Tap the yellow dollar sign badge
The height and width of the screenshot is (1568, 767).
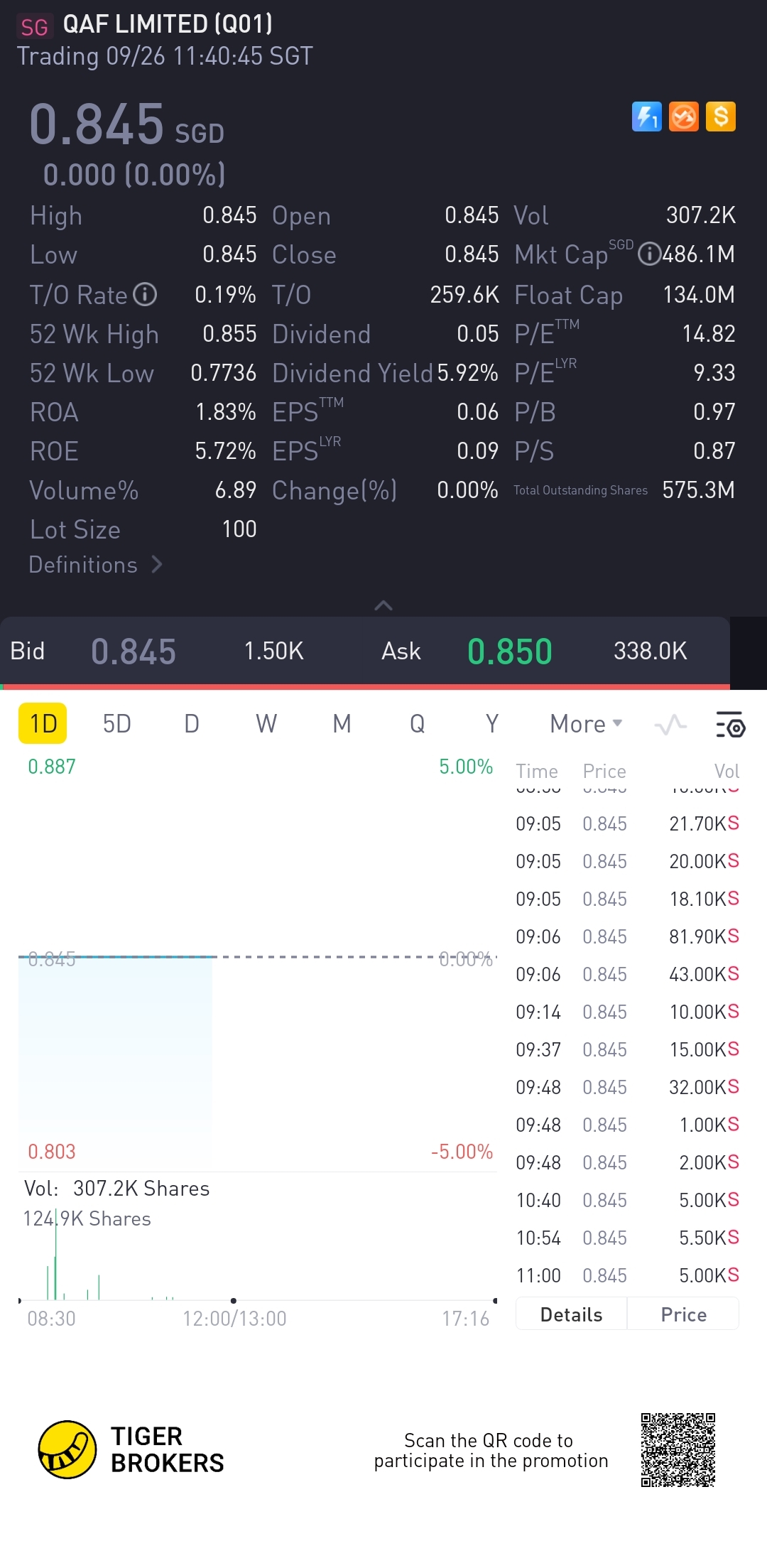[x=721, y=117]
